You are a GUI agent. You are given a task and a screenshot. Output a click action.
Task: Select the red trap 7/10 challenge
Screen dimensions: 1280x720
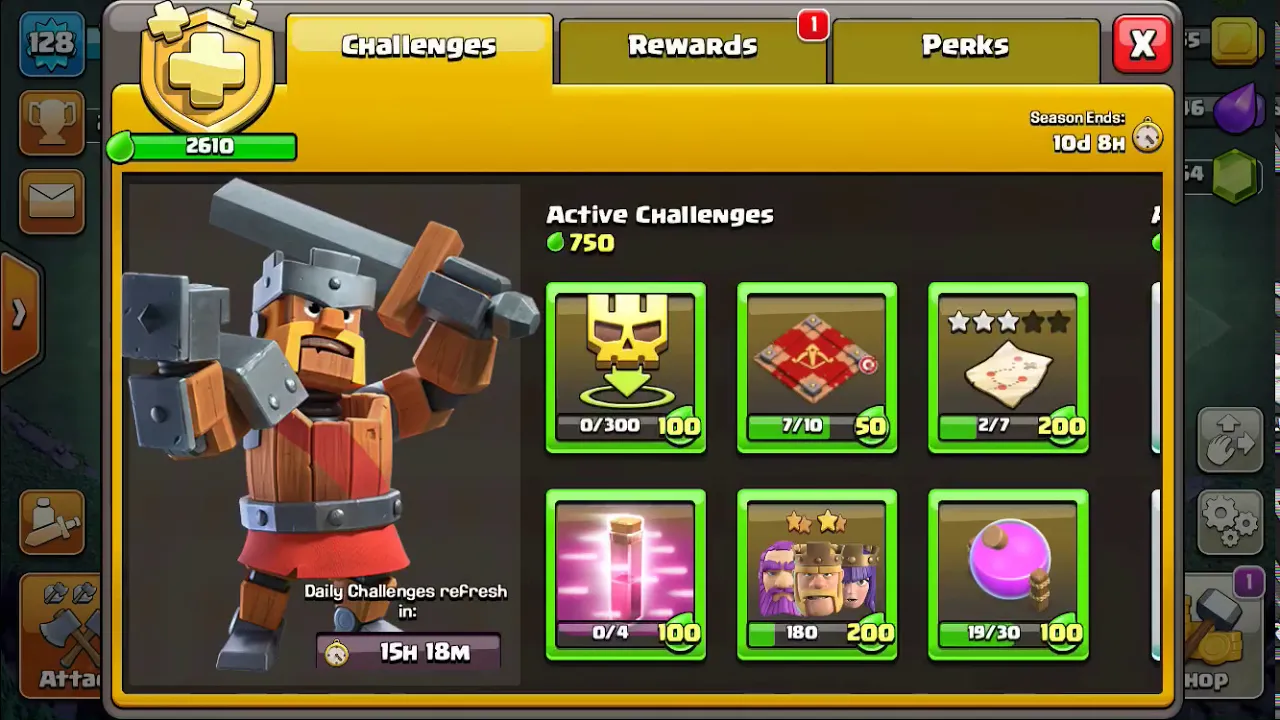[x=817, y=368]
